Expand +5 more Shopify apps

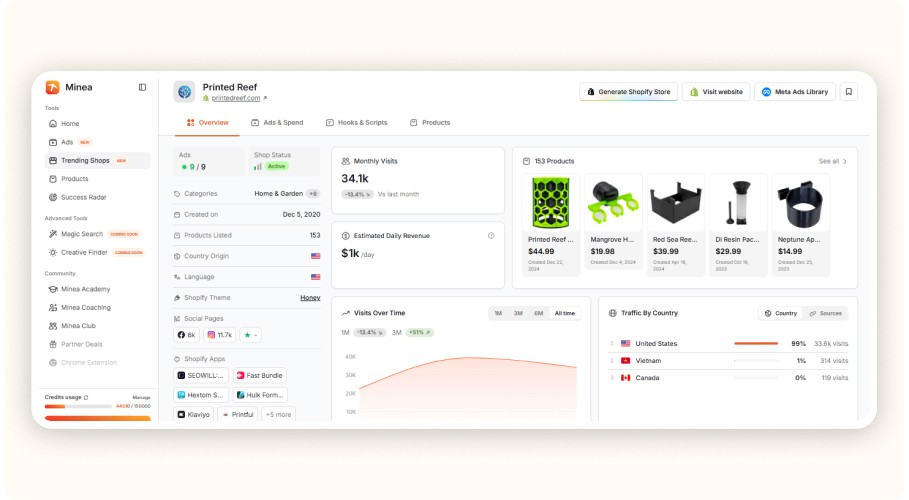pos(279,415)
